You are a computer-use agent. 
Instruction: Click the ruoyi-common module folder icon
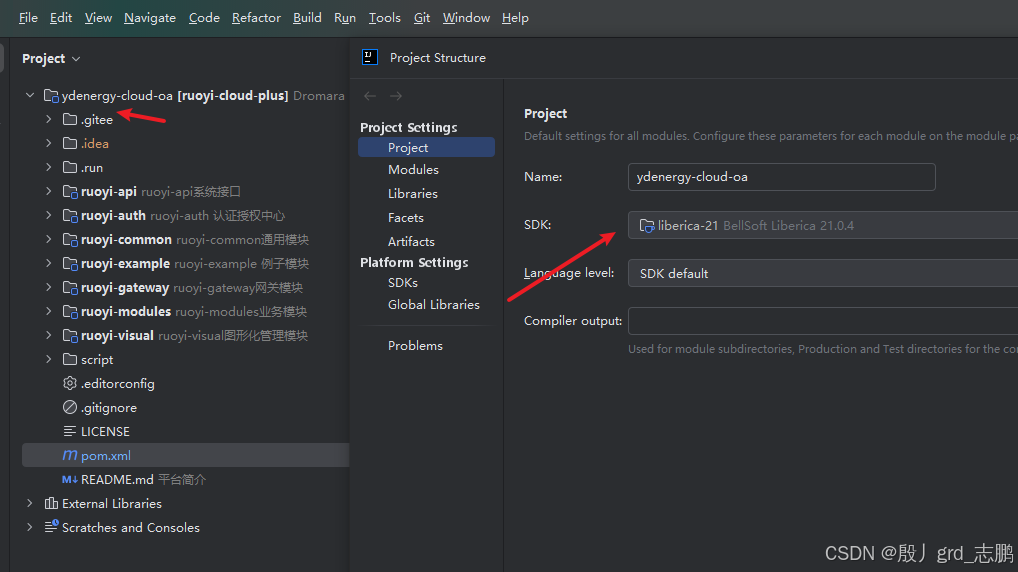click(x=70, y=240)
